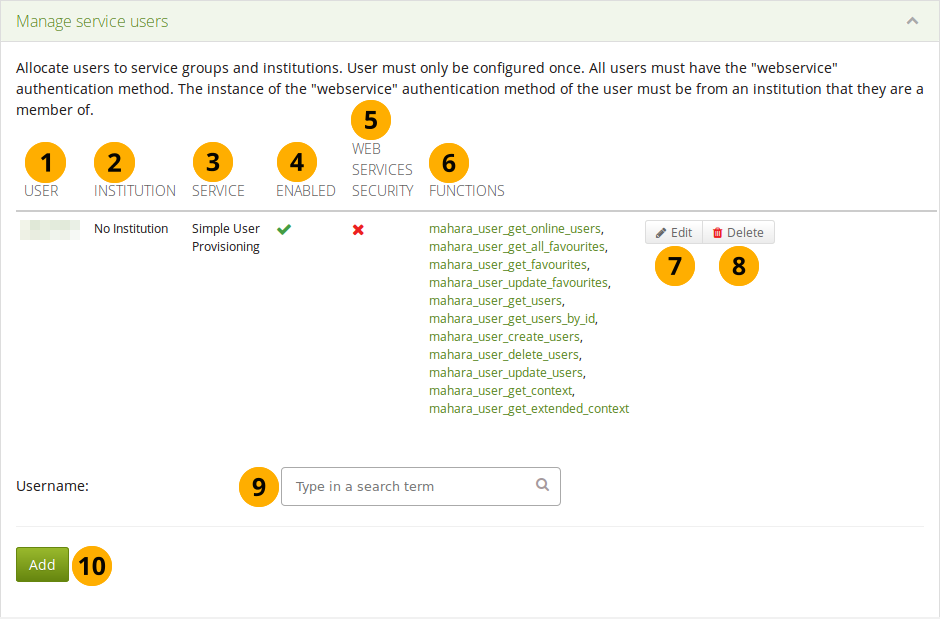Type in the Username search field
Image resolution: width=940 pixels, height=619 pixels.
pyautogui.click(x=410, y=486)
